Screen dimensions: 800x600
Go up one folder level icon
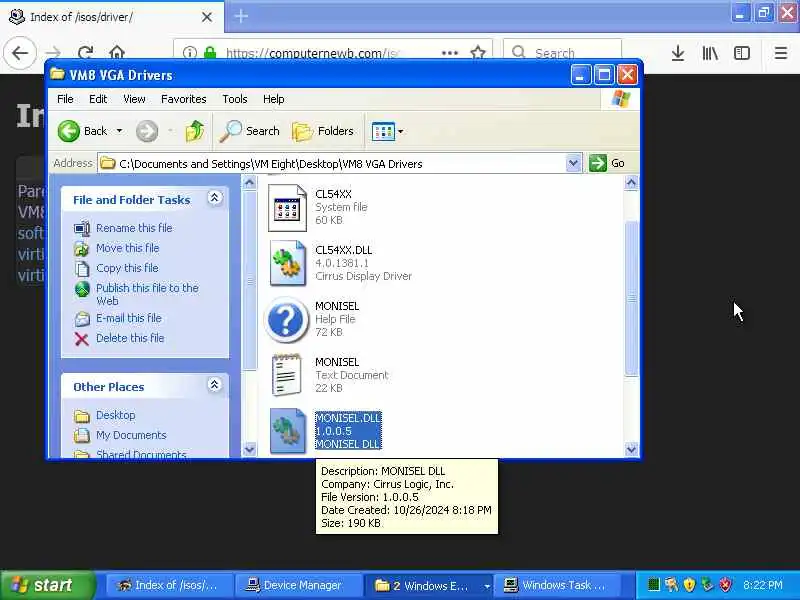pos(194,131)
